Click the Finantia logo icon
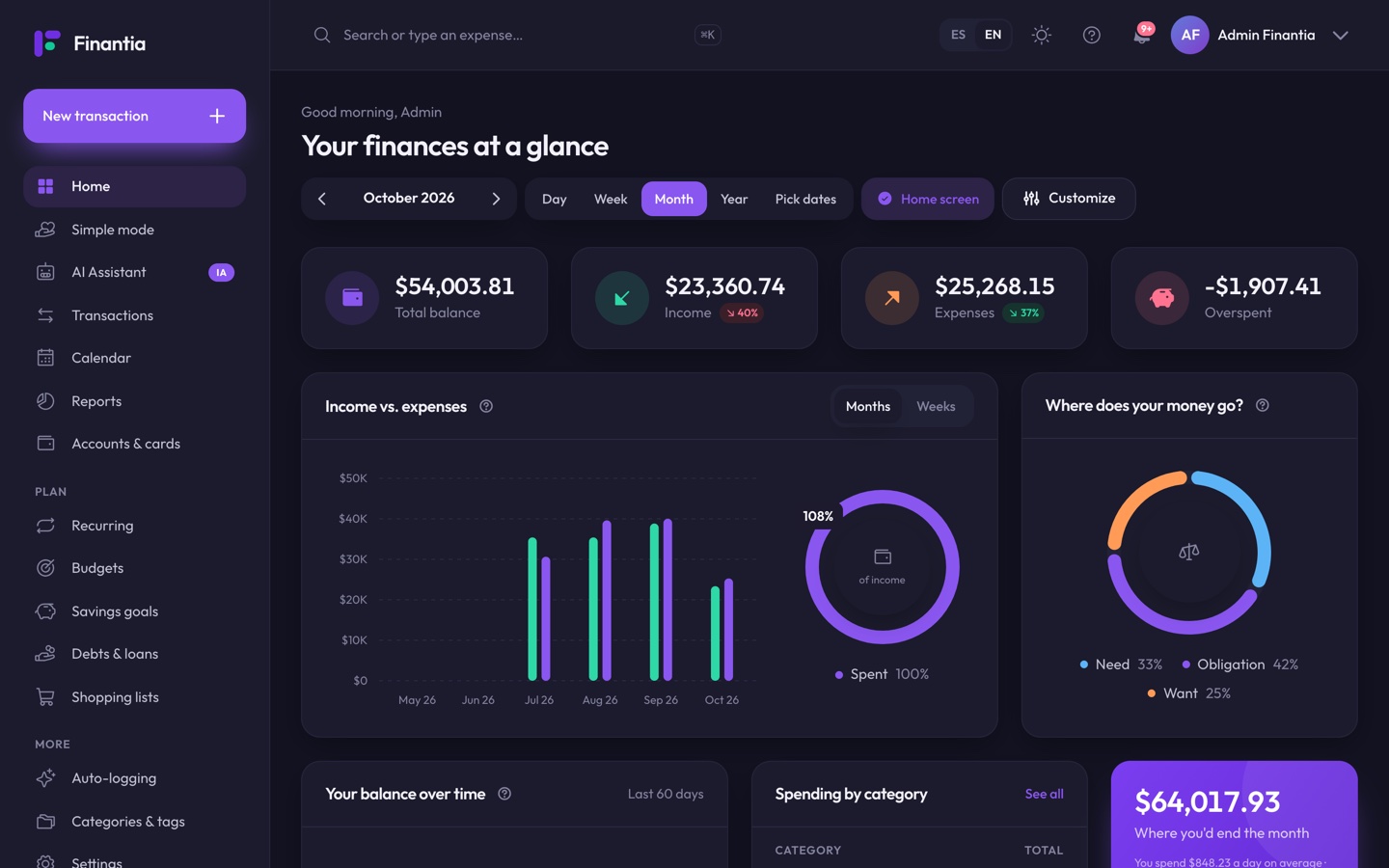Image resolution: width=1389 pixels, height=868 pixels. coord(47,43)
